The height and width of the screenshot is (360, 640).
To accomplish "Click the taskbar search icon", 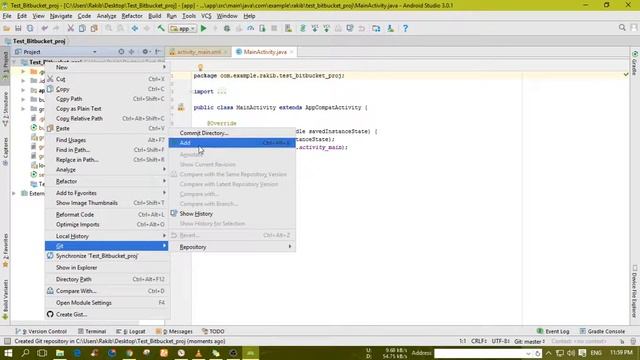I will (25, 353).
